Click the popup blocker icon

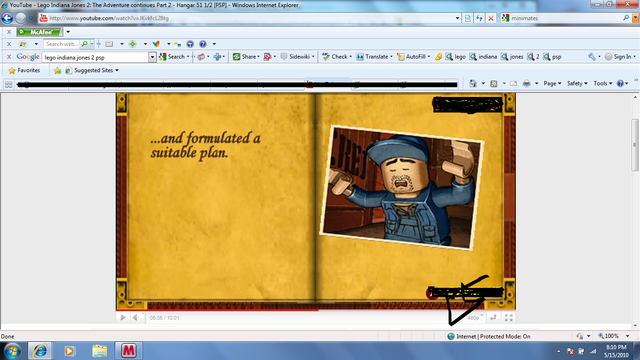(x=267, y=57)
